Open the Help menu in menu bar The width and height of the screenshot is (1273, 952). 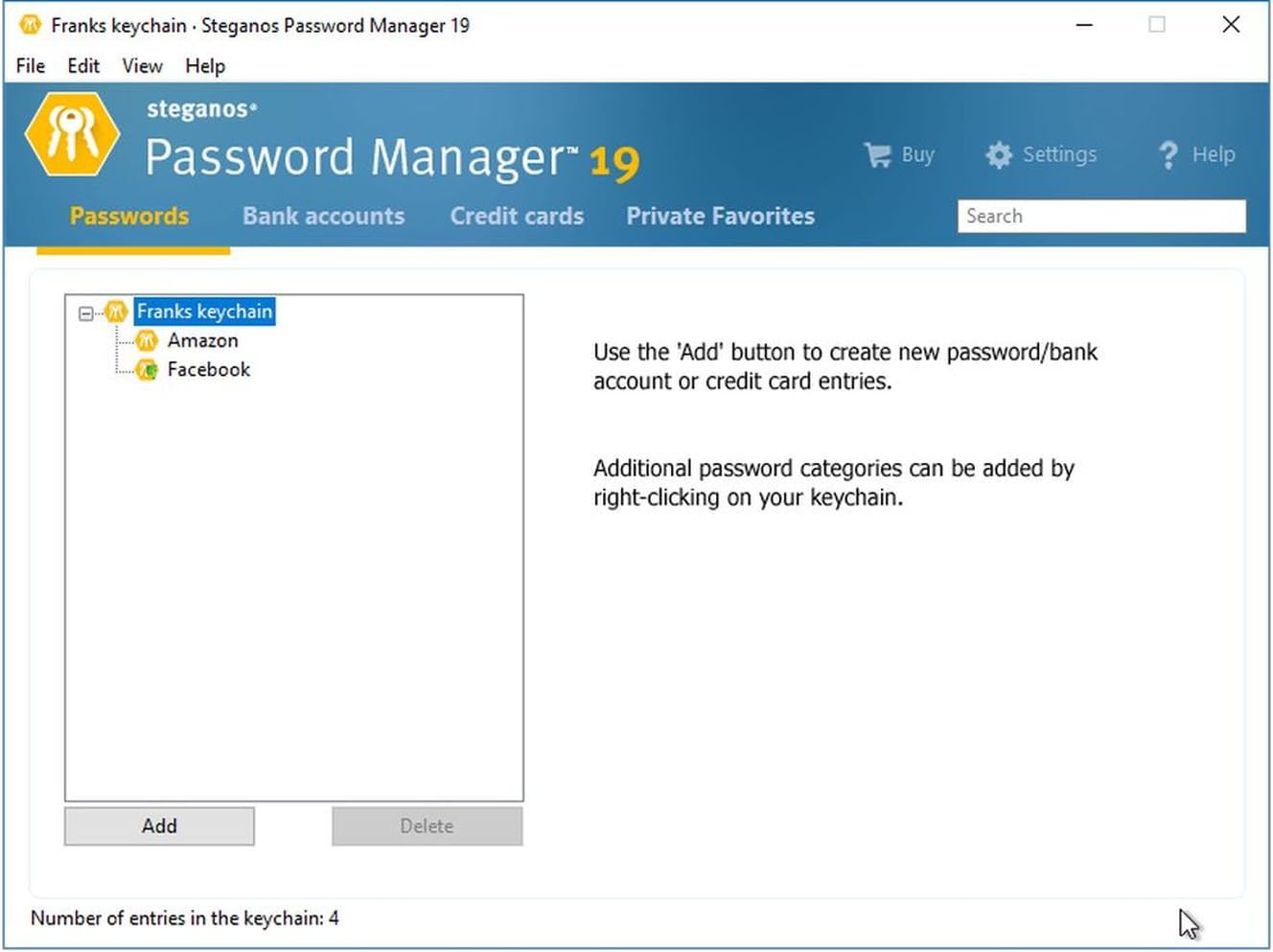[205, 66]
